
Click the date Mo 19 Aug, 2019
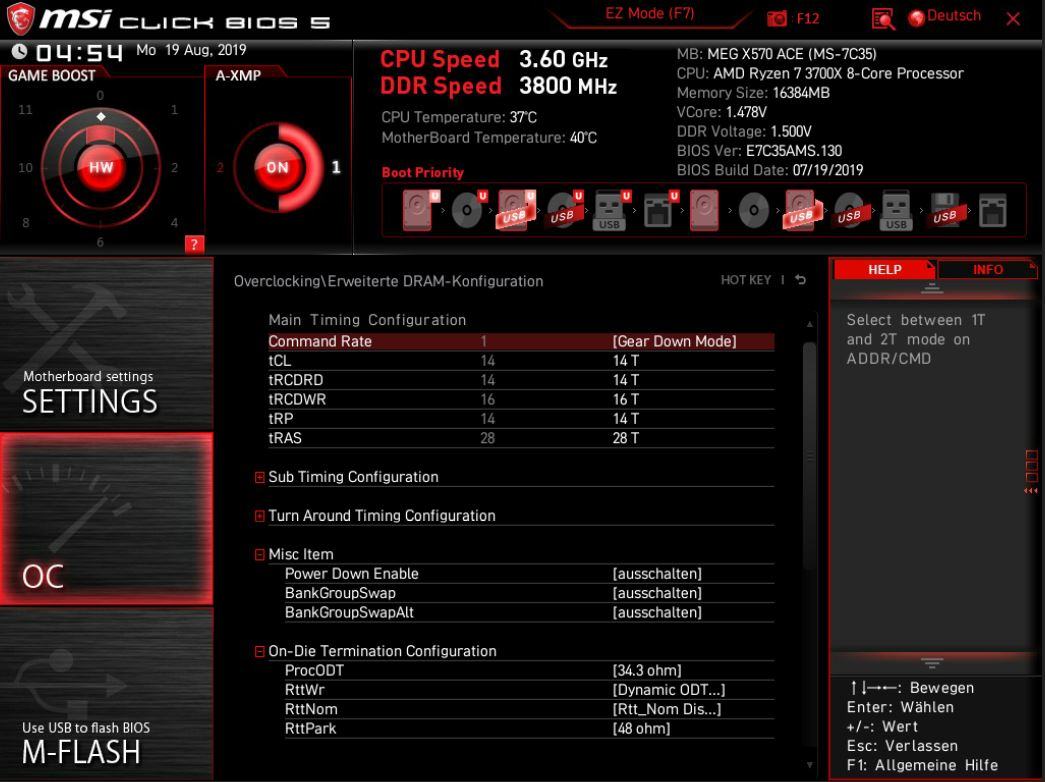[191, 50]
